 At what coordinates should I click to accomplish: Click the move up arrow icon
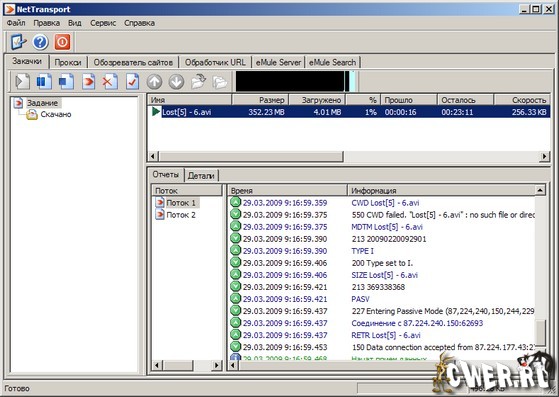pyautogui.click(x=154, y=82)
